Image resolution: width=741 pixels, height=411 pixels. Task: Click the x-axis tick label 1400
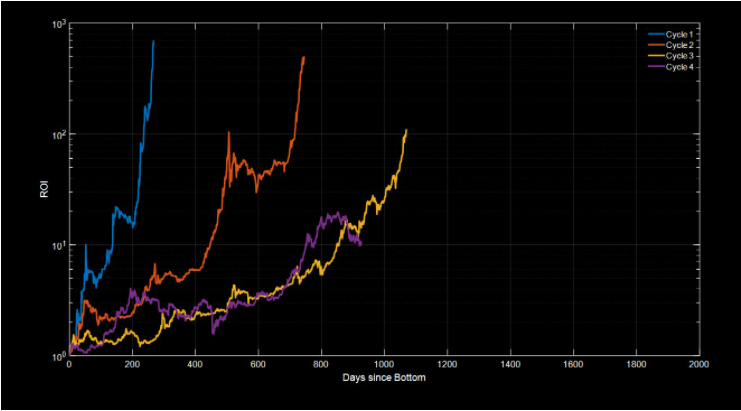510,364
